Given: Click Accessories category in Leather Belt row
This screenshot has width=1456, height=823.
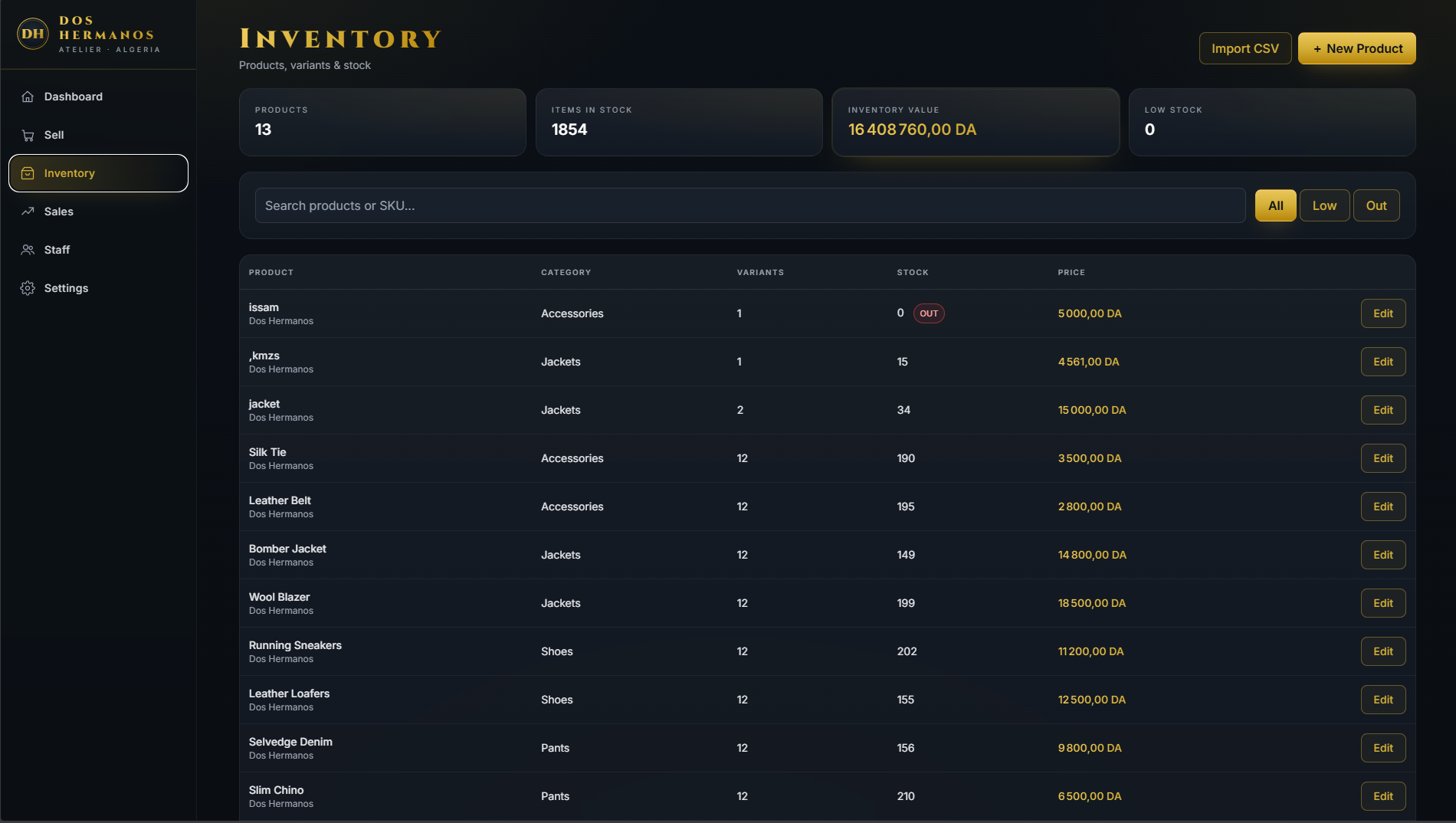Looking at the screenshot, I should tap(572, 507).
